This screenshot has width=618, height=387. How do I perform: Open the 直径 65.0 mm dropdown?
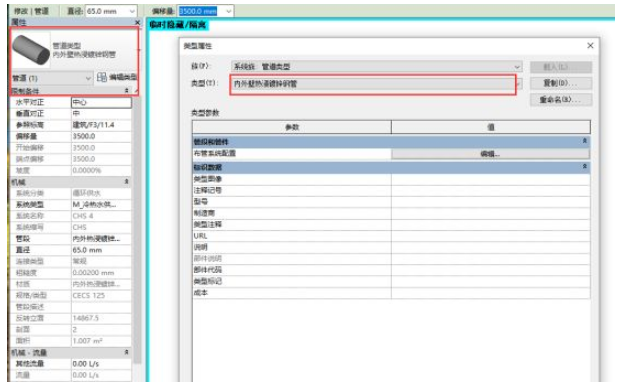click(132, 11)
